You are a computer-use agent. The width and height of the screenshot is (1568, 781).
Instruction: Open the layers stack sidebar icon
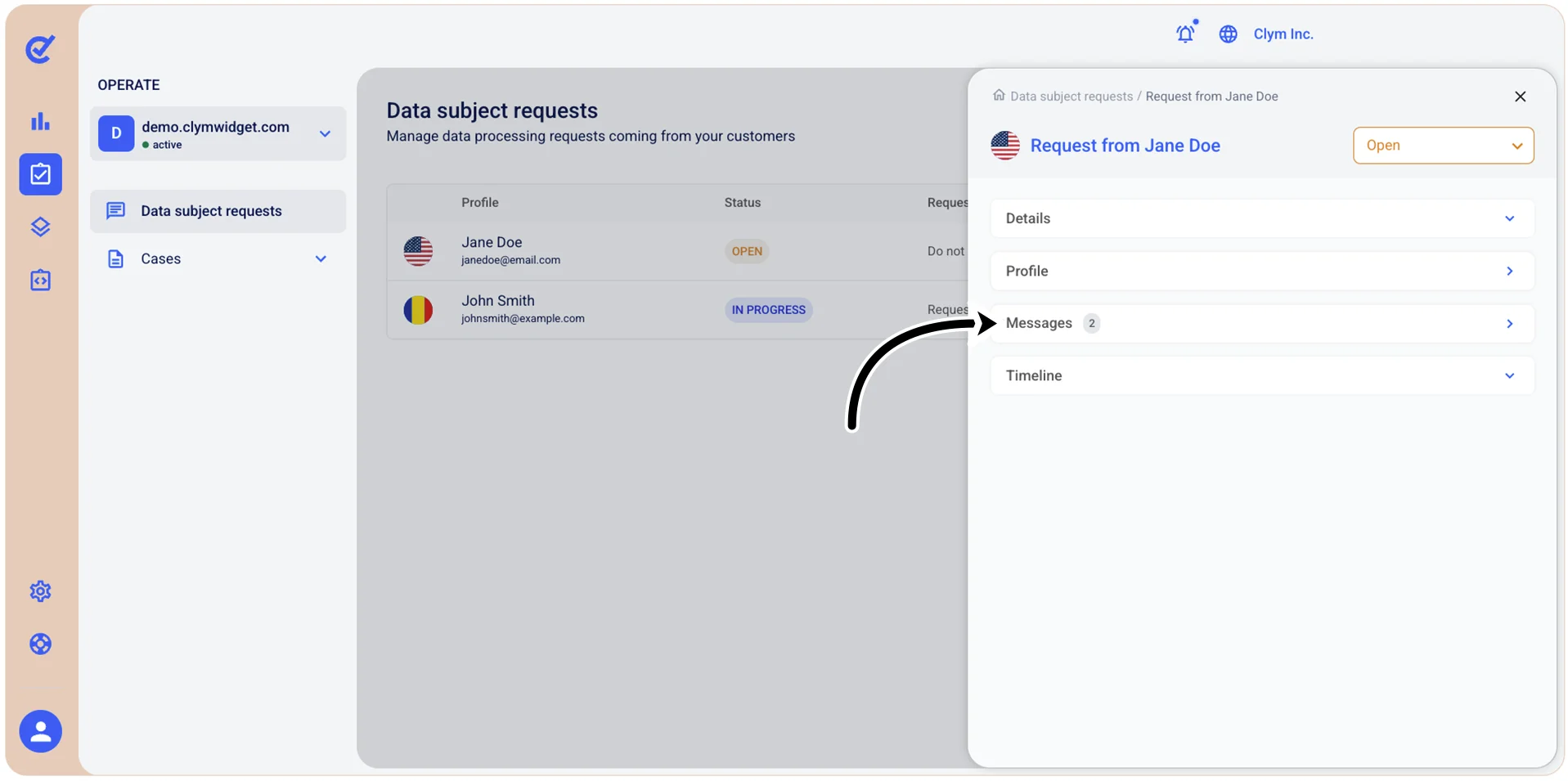tap(40, 227)
